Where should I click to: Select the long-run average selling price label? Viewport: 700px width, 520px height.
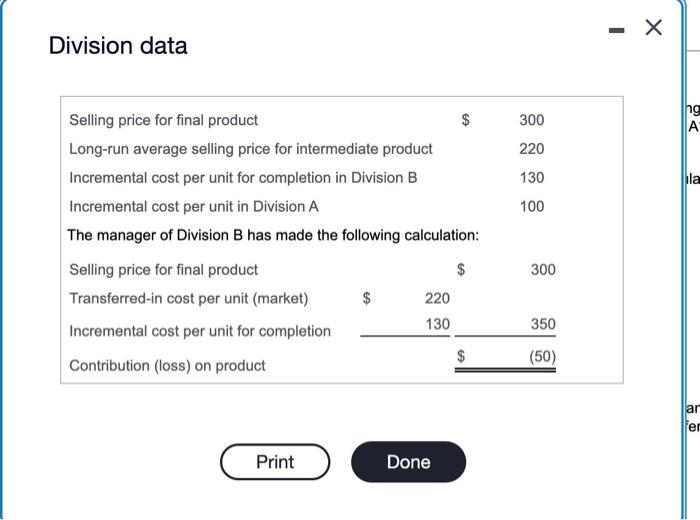[250, 149]
